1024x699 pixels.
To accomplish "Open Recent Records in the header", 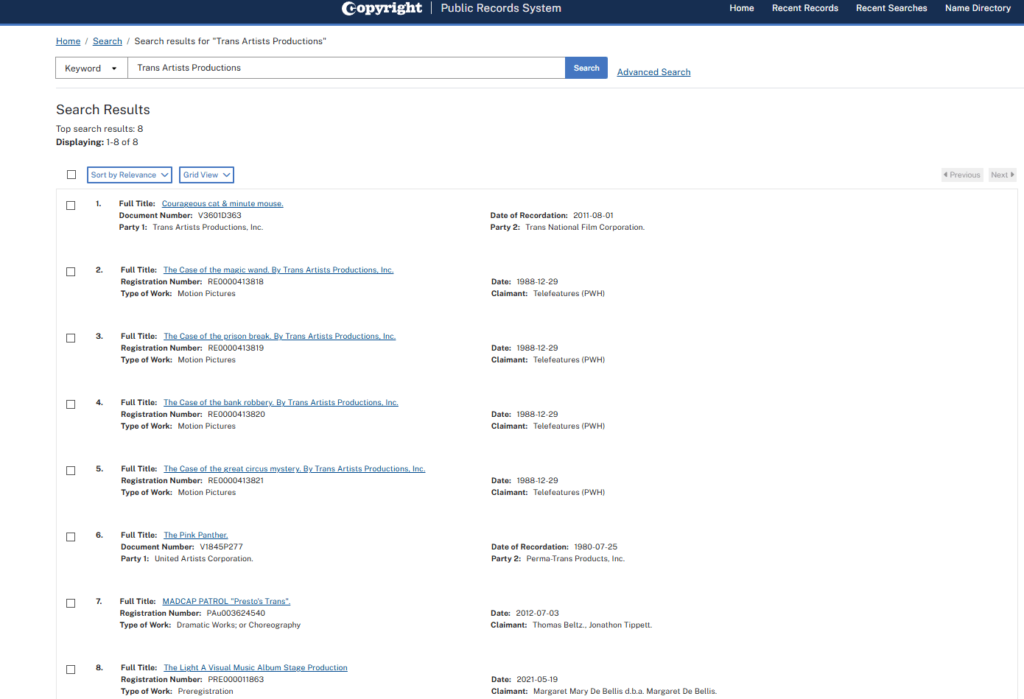I will [805, 8].
